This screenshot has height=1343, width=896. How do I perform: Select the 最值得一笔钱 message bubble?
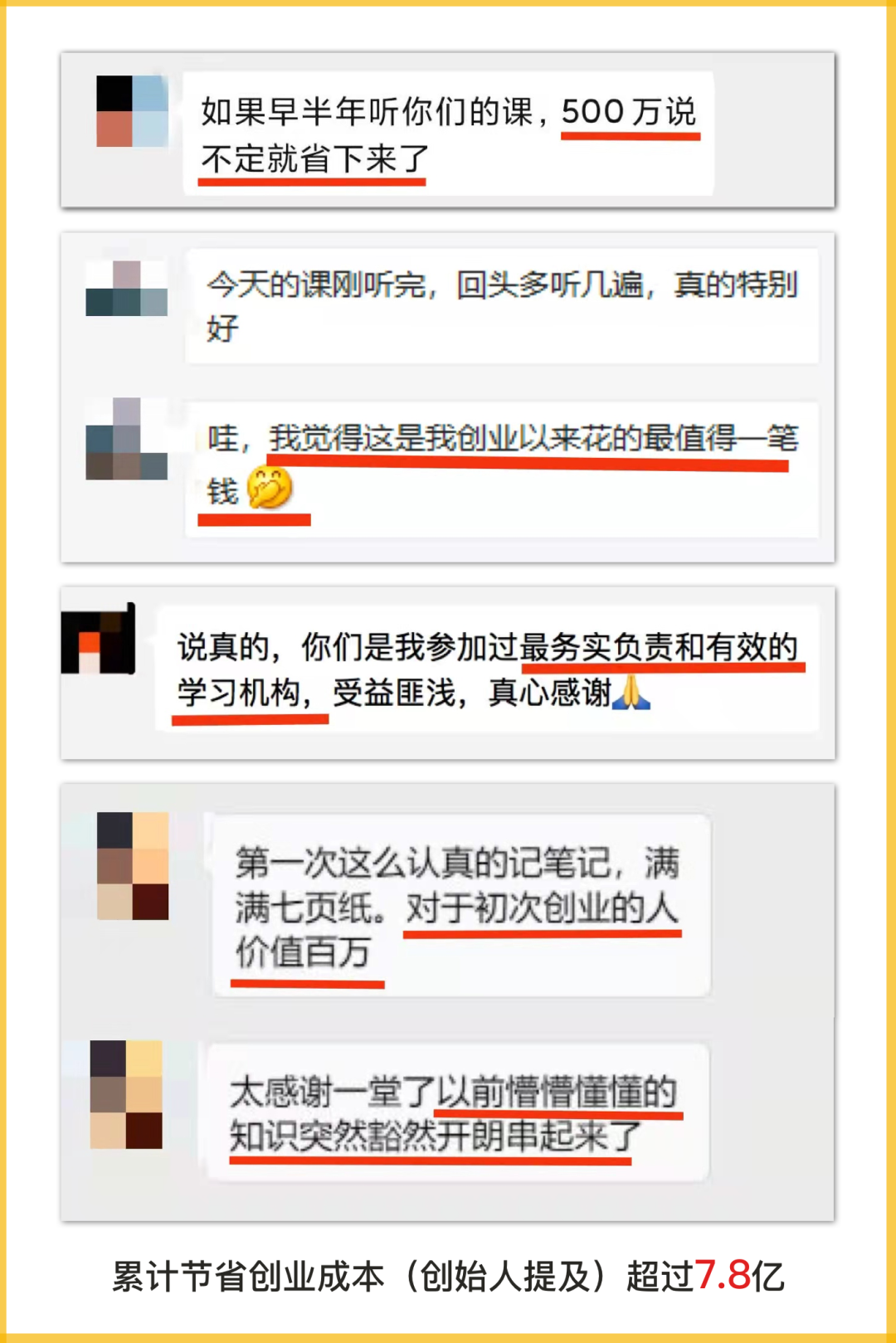[x=502, y=470]
